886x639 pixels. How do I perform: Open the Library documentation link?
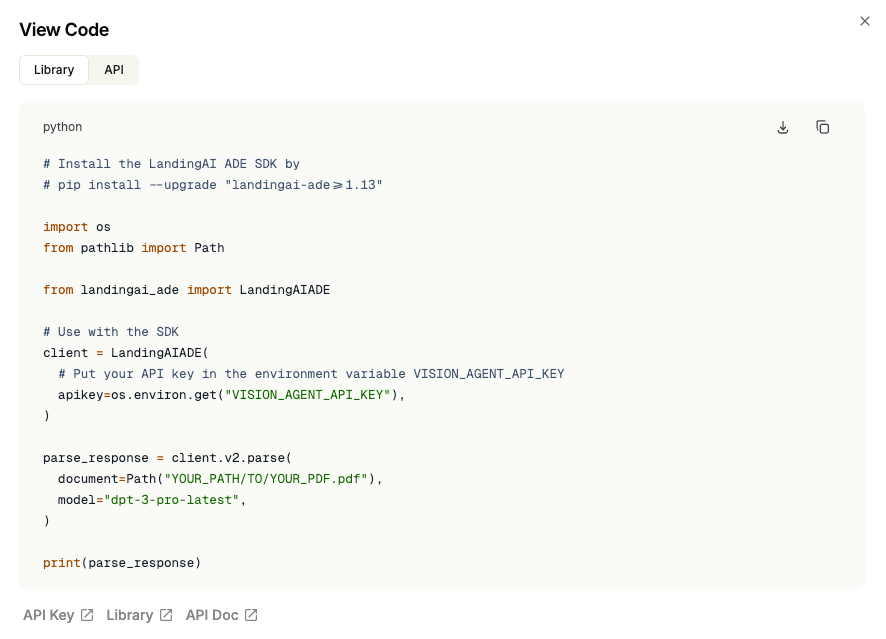click(x=139, y=615)
